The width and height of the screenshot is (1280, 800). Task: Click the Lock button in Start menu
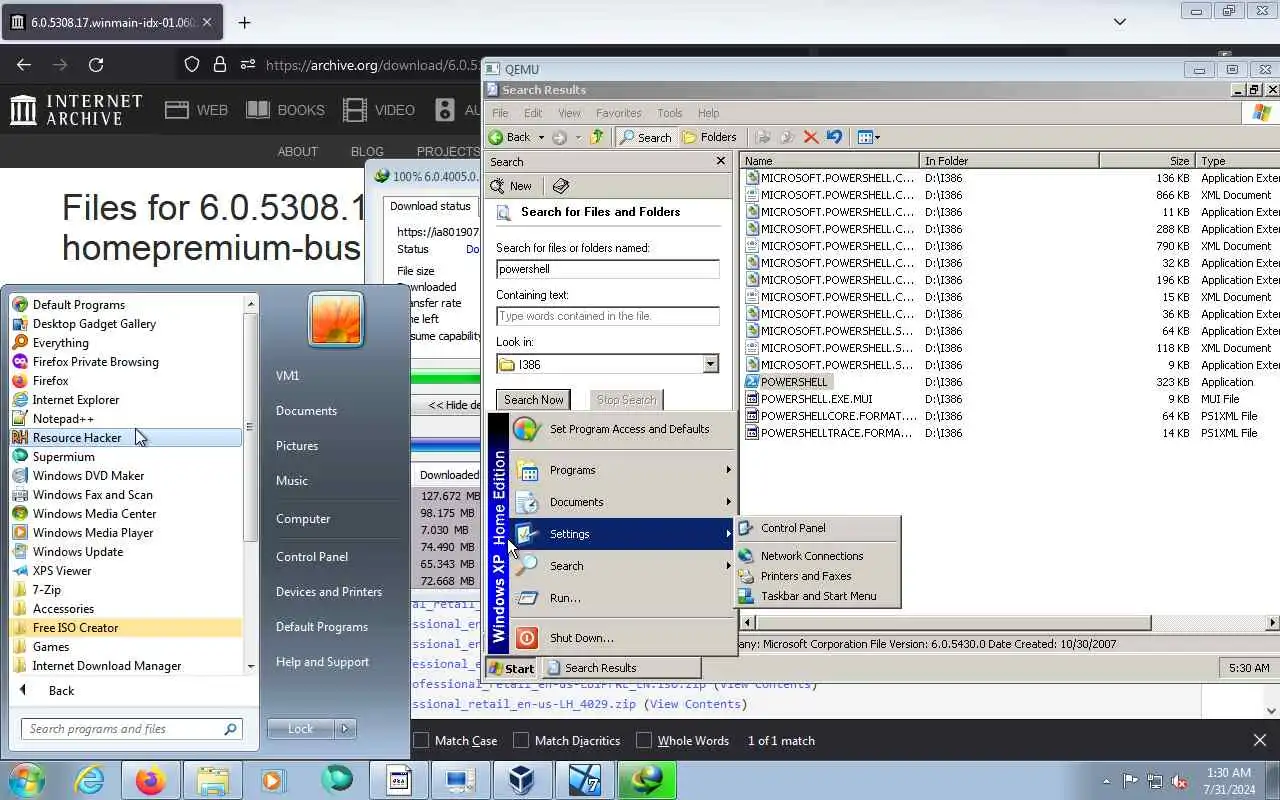301,728
